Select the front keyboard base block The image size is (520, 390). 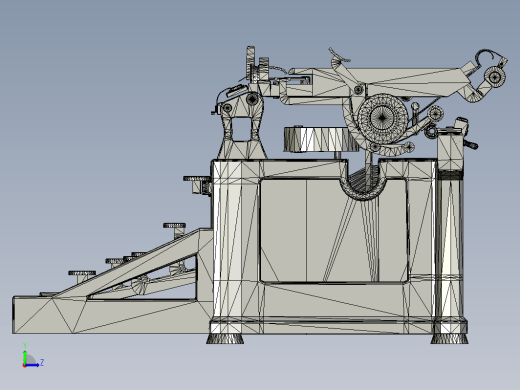(x=112, y=315)
